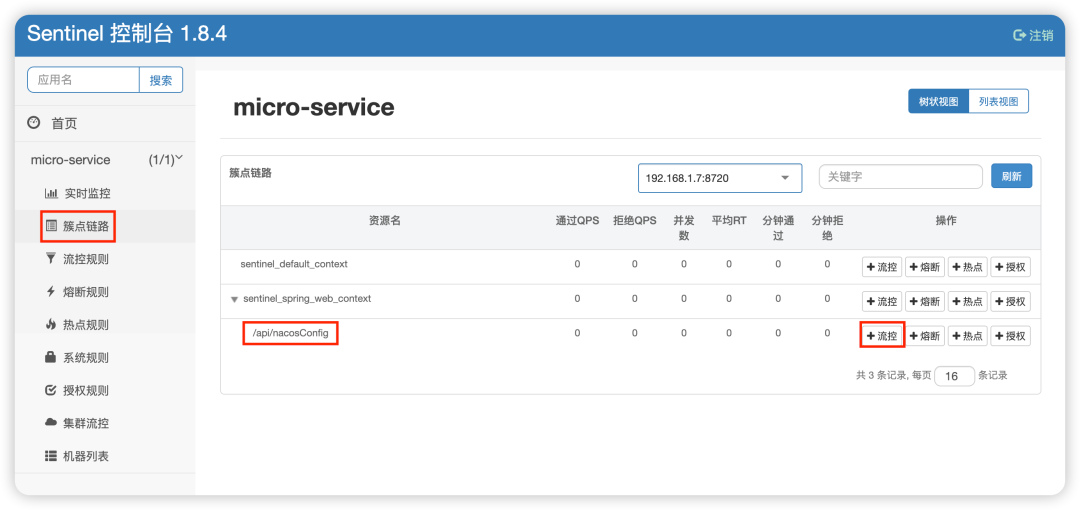
Task: Add 授权 for sentinel_default_context
Action: [x=1010, y=267]
